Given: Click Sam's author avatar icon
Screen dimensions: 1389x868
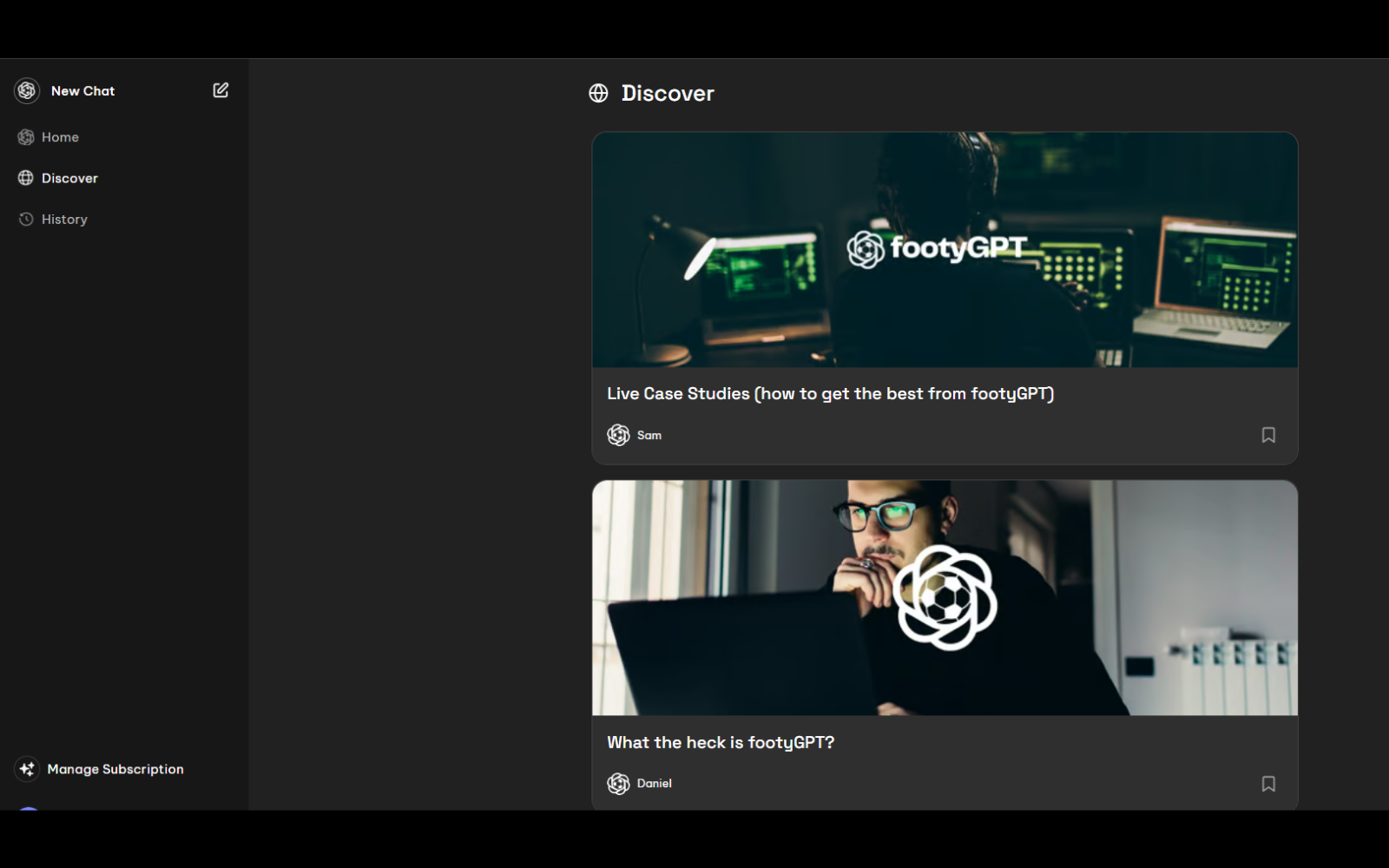Looking at the screenshot, I should point(618,435).
